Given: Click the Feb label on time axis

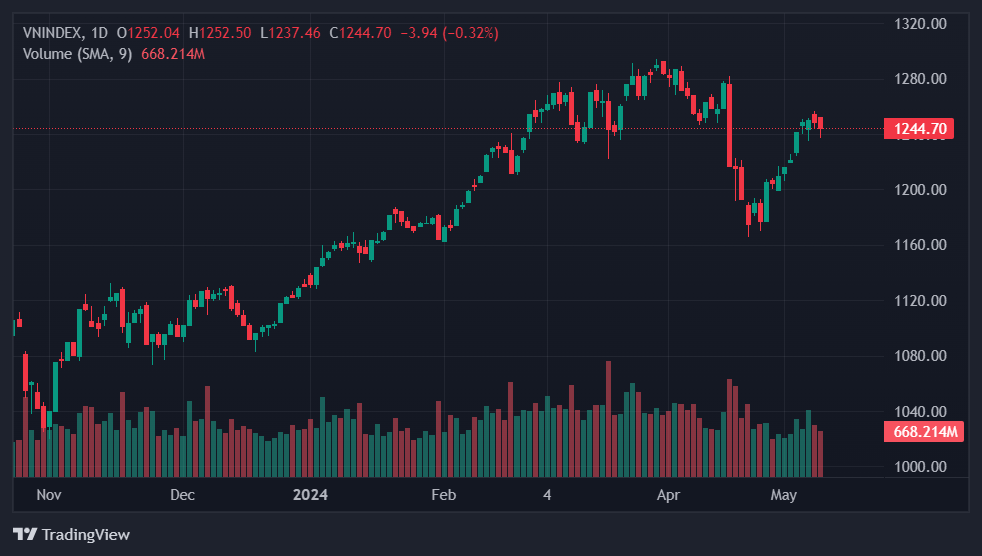Looking at the screenshot, I should coord(443,495).
